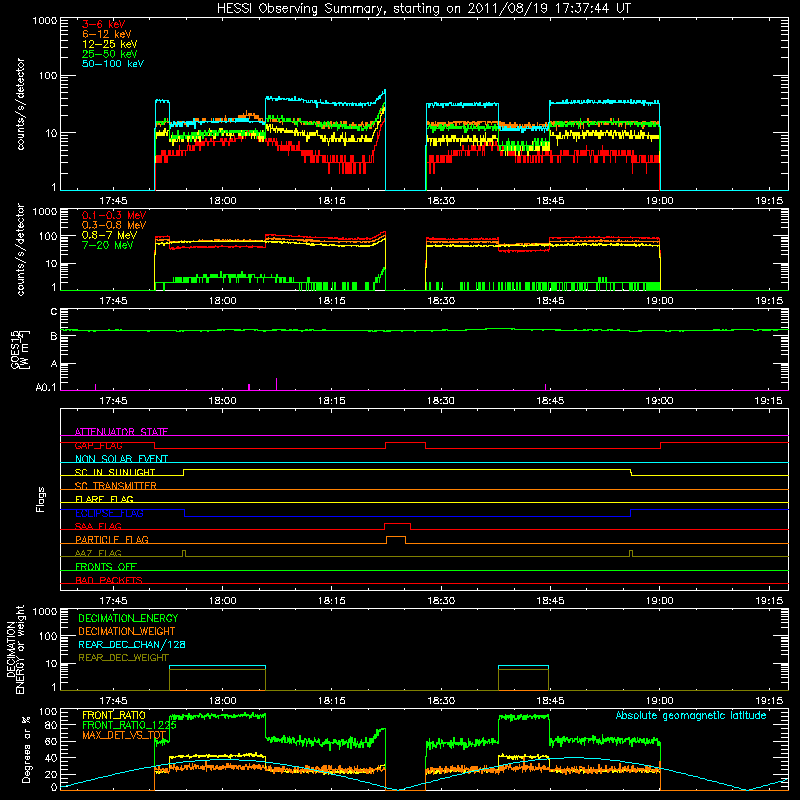800x800 pixels.
Task: Click the '3-6 keV' legend label
Action: [x=103, y=24]
